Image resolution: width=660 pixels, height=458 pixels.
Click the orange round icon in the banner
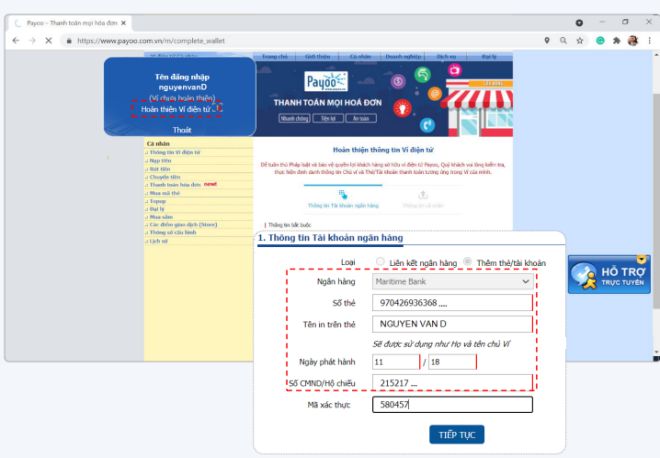click(435, 93)
